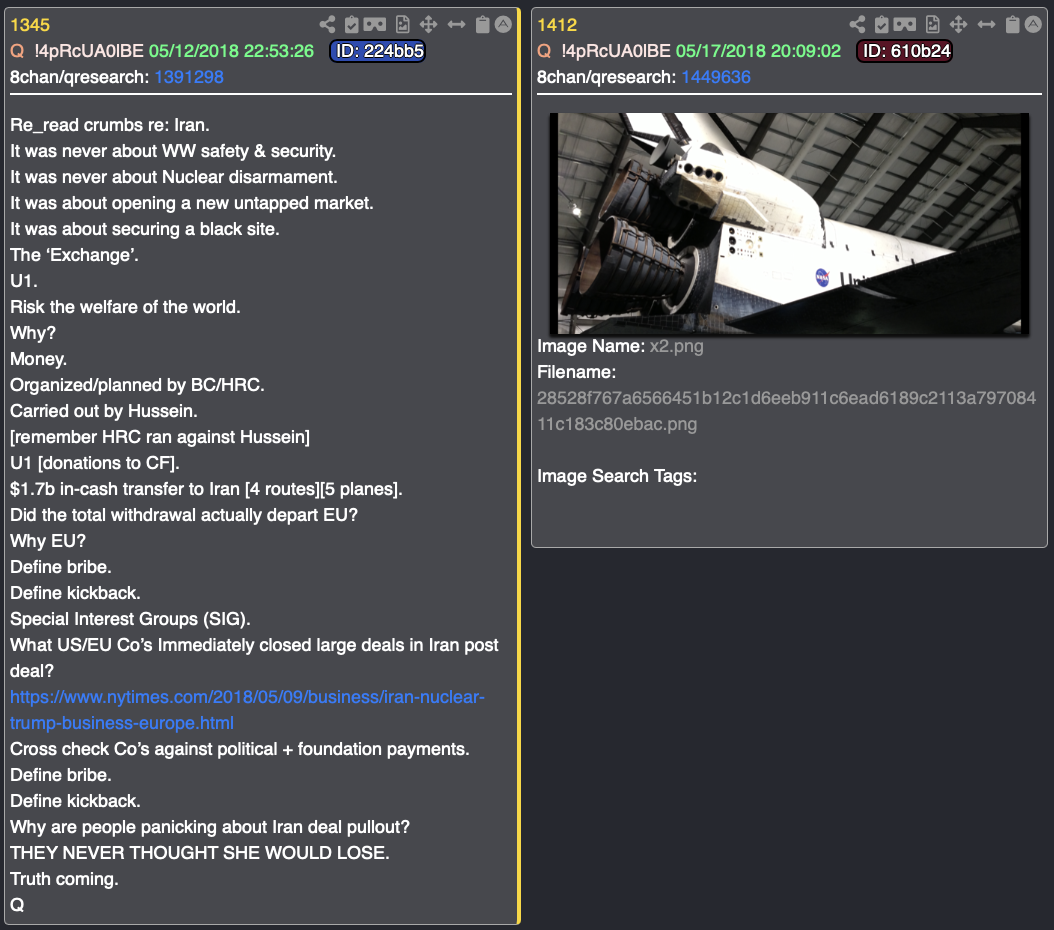
Task: Open the space shuttle image thumbnail
Action: [789, 224]
